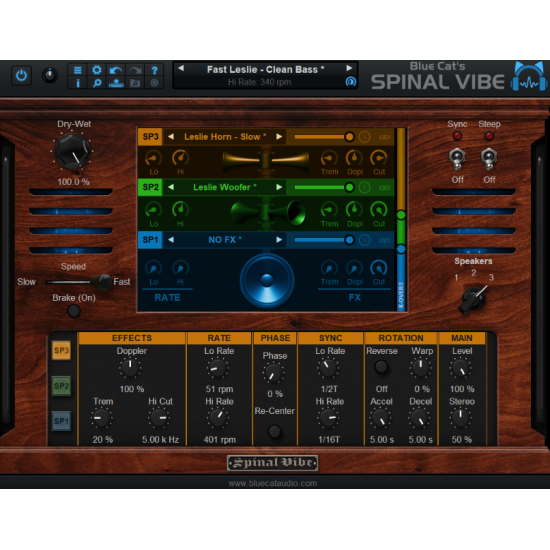Click the SP3 orange level slider

[324, 137]
